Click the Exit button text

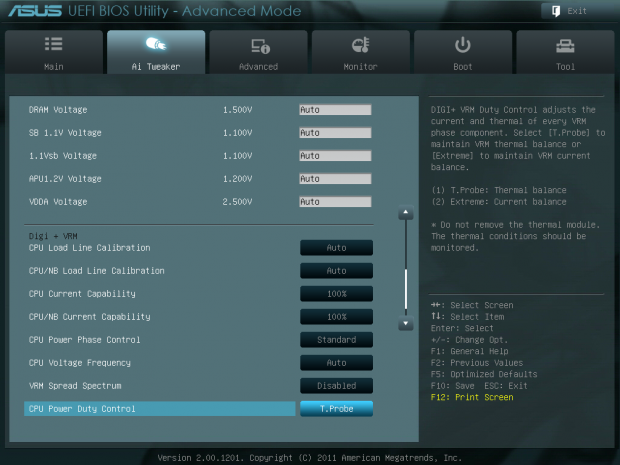click(x=577, y=11)
